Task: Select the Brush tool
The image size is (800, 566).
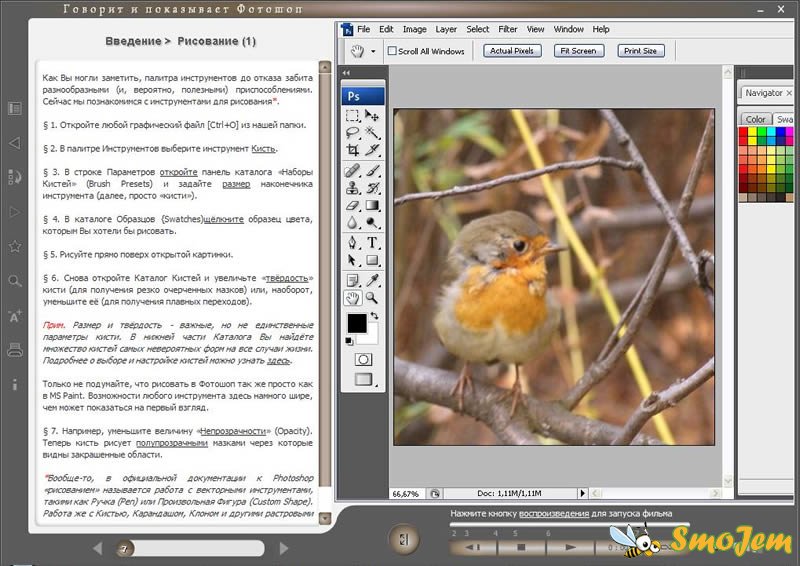Action: 372,170
